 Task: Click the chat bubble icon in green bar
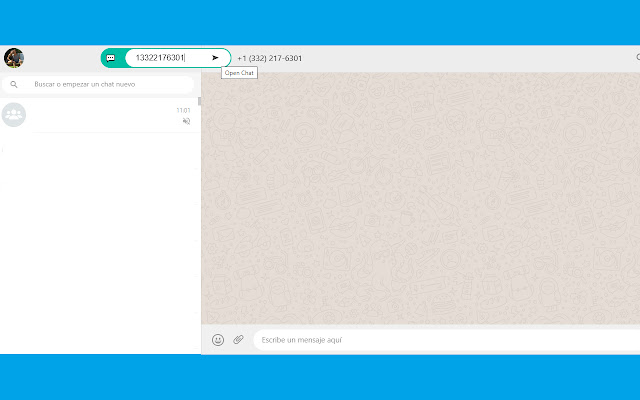pos(111,58)
